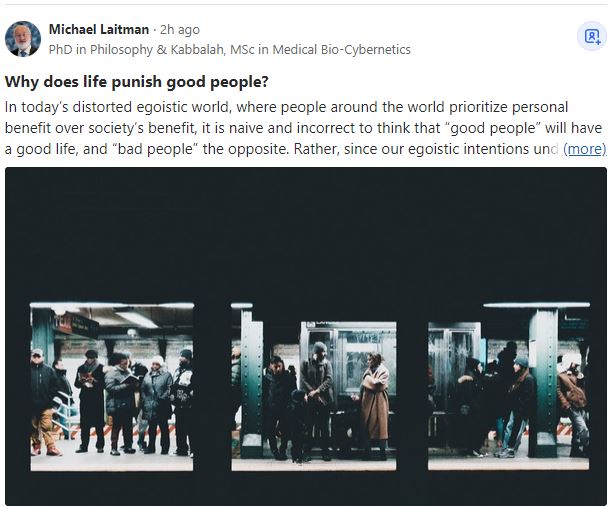Click the right subway photo panel
The height and width of the screenshot is (506, 609).
509,387
